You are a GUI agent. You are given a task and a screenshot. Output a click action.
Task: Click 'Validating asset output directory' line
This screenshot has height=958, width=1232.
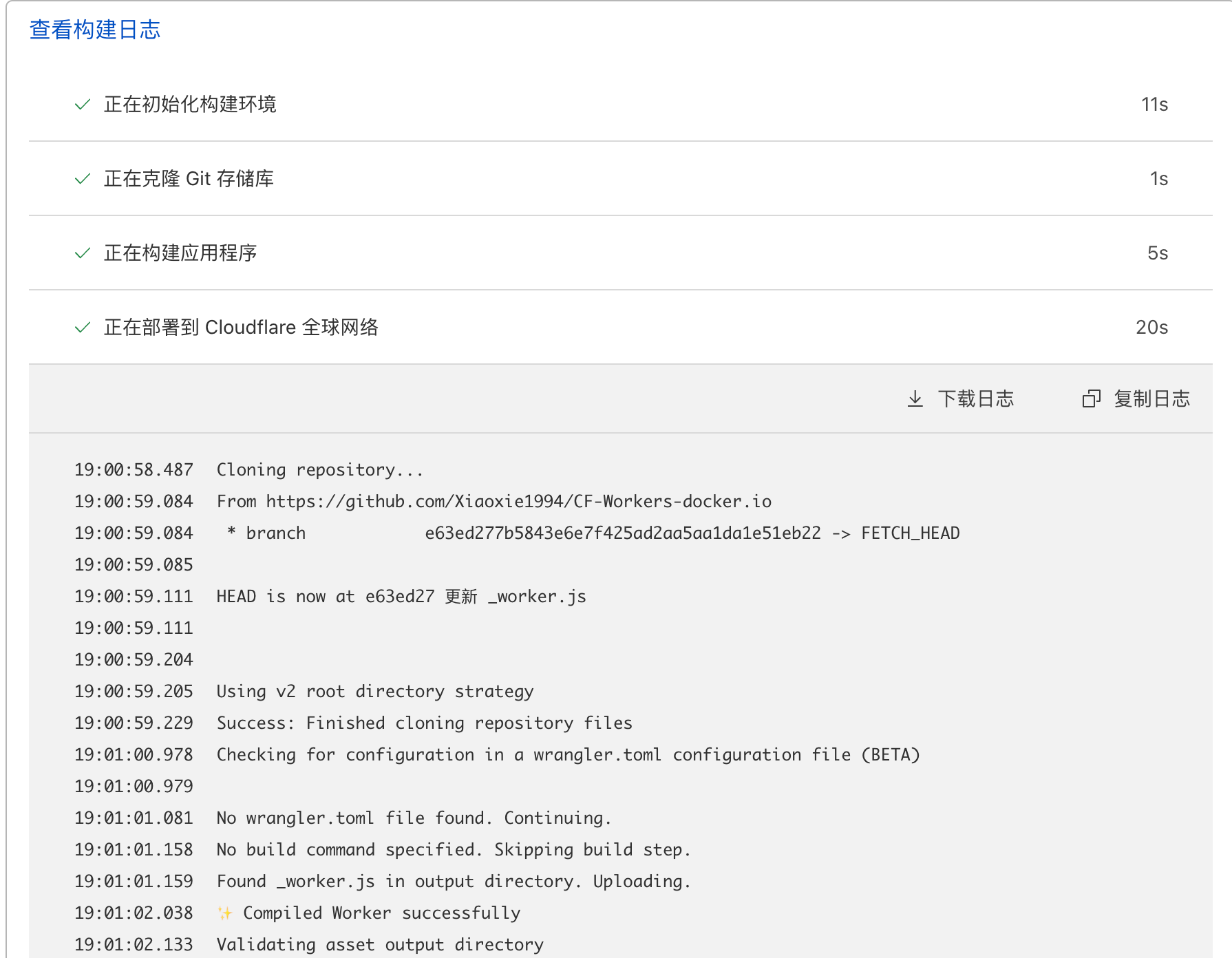coord(380,945)
